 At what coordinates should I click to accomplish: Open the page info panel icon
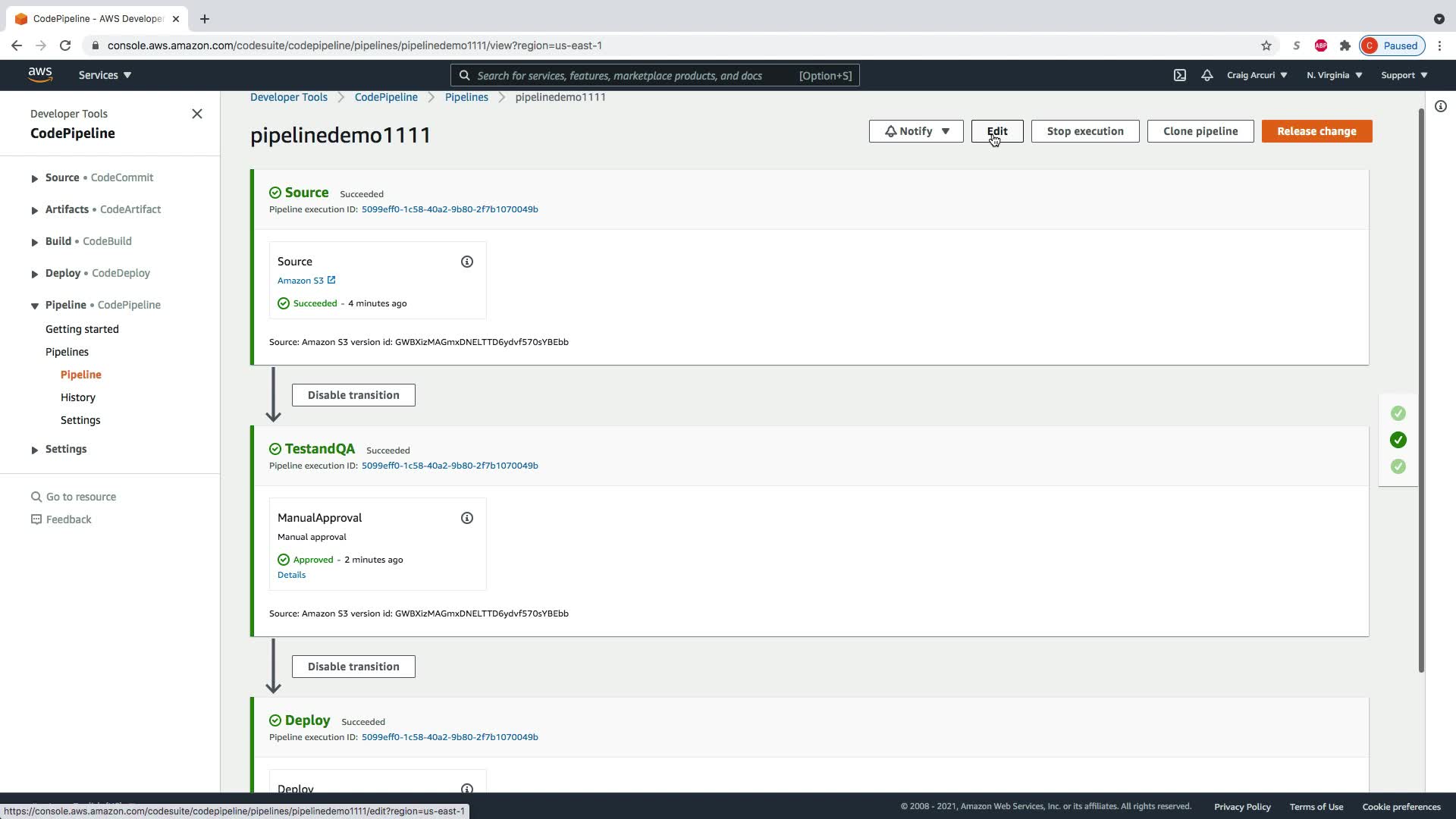point(1440,107)
